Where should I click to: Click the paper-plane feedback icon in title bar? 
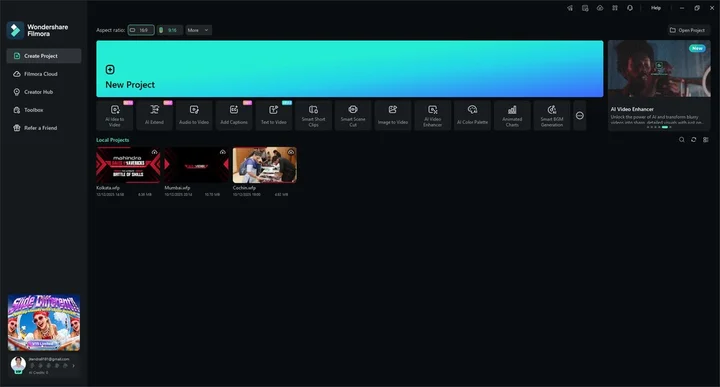coord(570,8)
